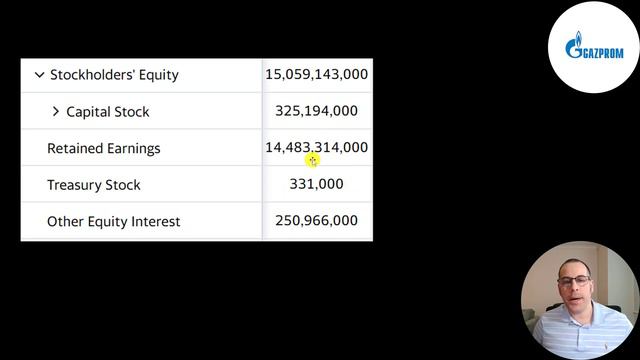Click the 15,059,143,000 equity value
The height and width of the screenshot is (360, 640).
(317, 74)
